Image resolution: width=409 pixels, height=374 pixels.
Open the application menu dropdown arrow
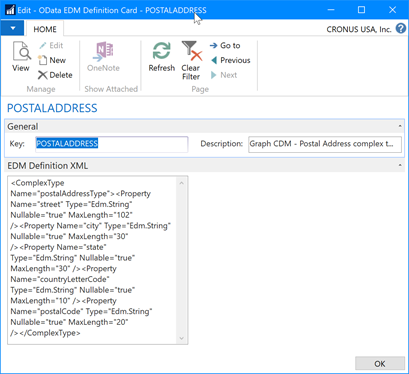click(x=12, y=28)
